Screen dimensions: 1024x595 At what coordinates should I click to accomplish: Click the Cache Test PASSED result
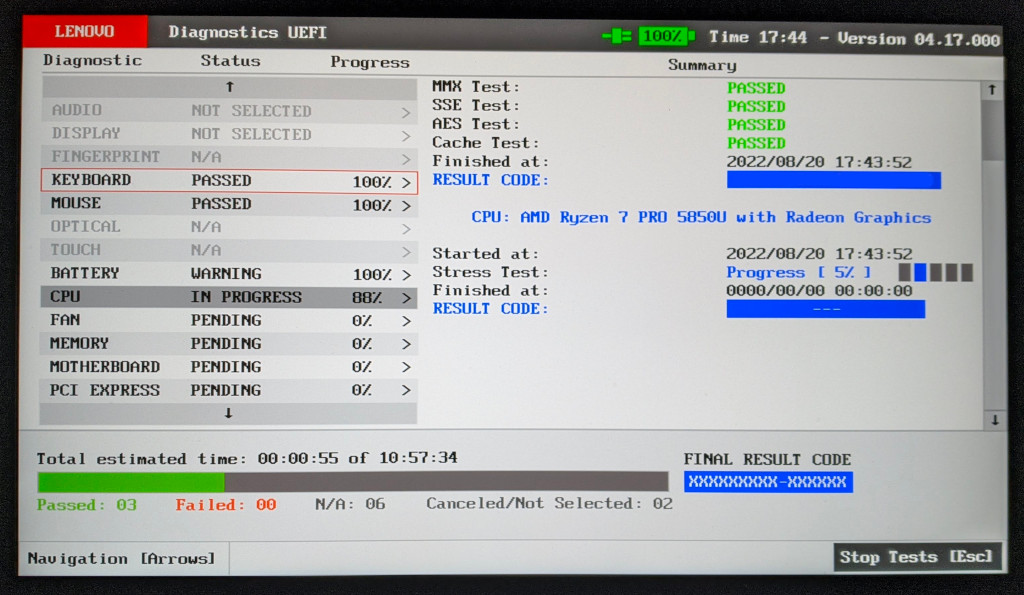tap(756, 143)
